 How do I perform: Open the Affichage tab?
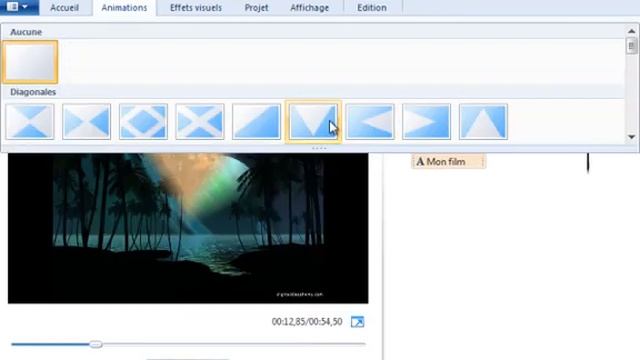click(x=309, y=8)
